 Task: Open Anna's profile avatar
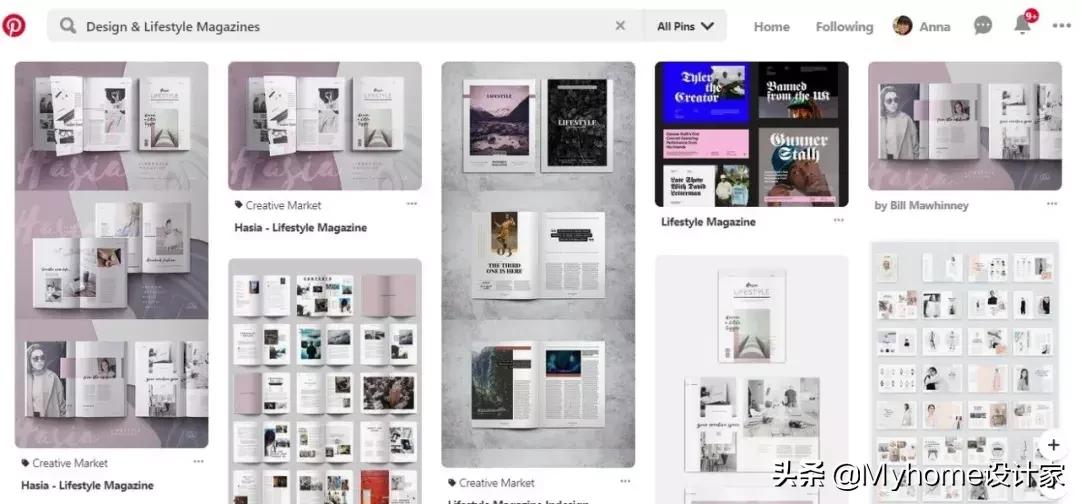(x=902, y=26)
